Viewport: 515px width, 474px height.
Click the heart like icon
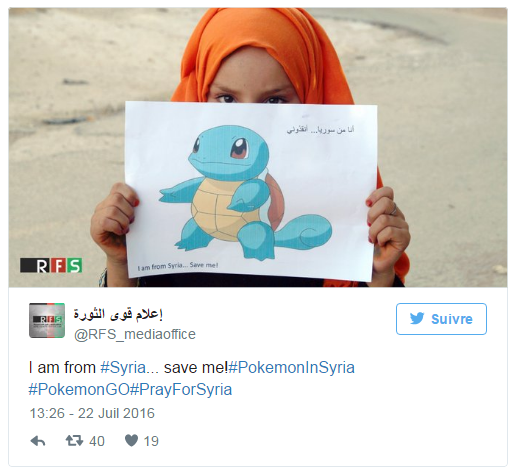(131, 441)
